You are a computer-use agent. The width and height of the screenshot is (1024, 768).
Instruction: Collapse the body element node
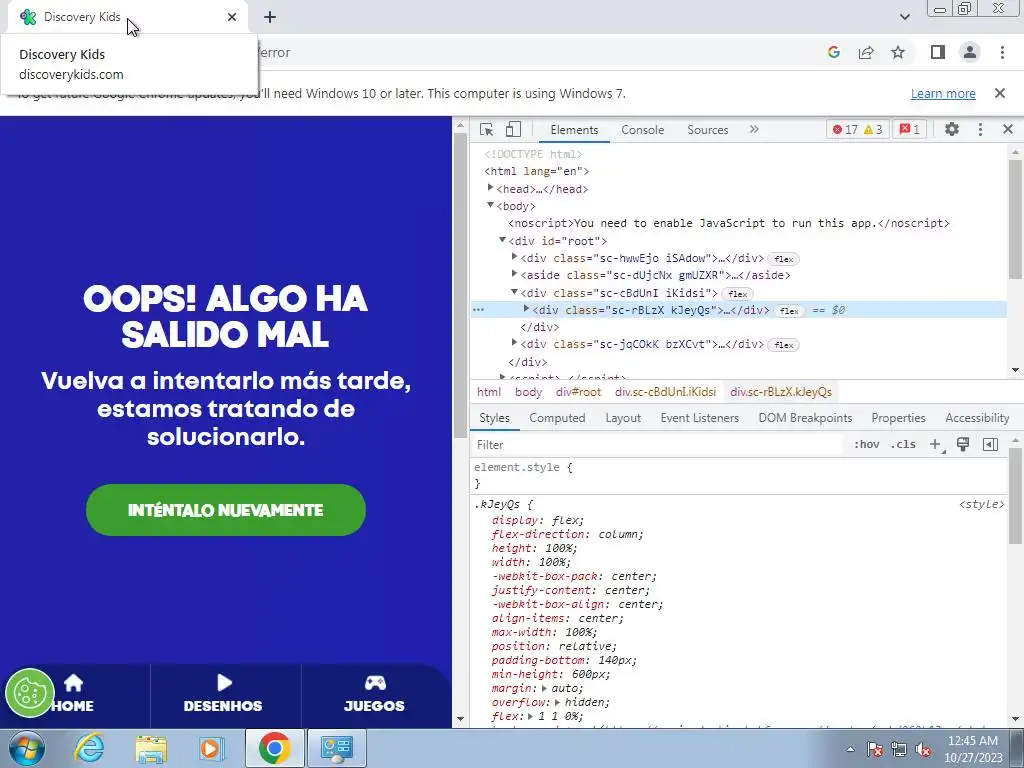pyautogui.click(x=490, y=205)
